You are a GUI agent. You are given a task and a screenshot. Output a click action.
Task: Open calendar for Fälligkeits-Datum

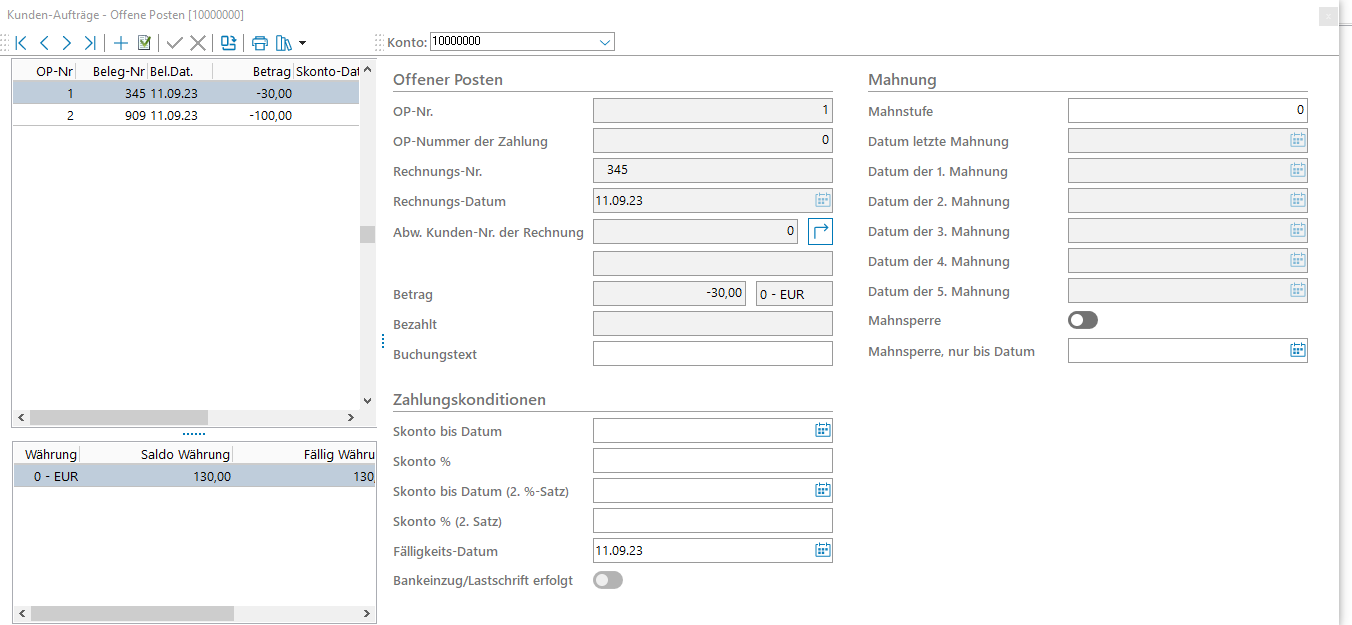pos(822,550)
